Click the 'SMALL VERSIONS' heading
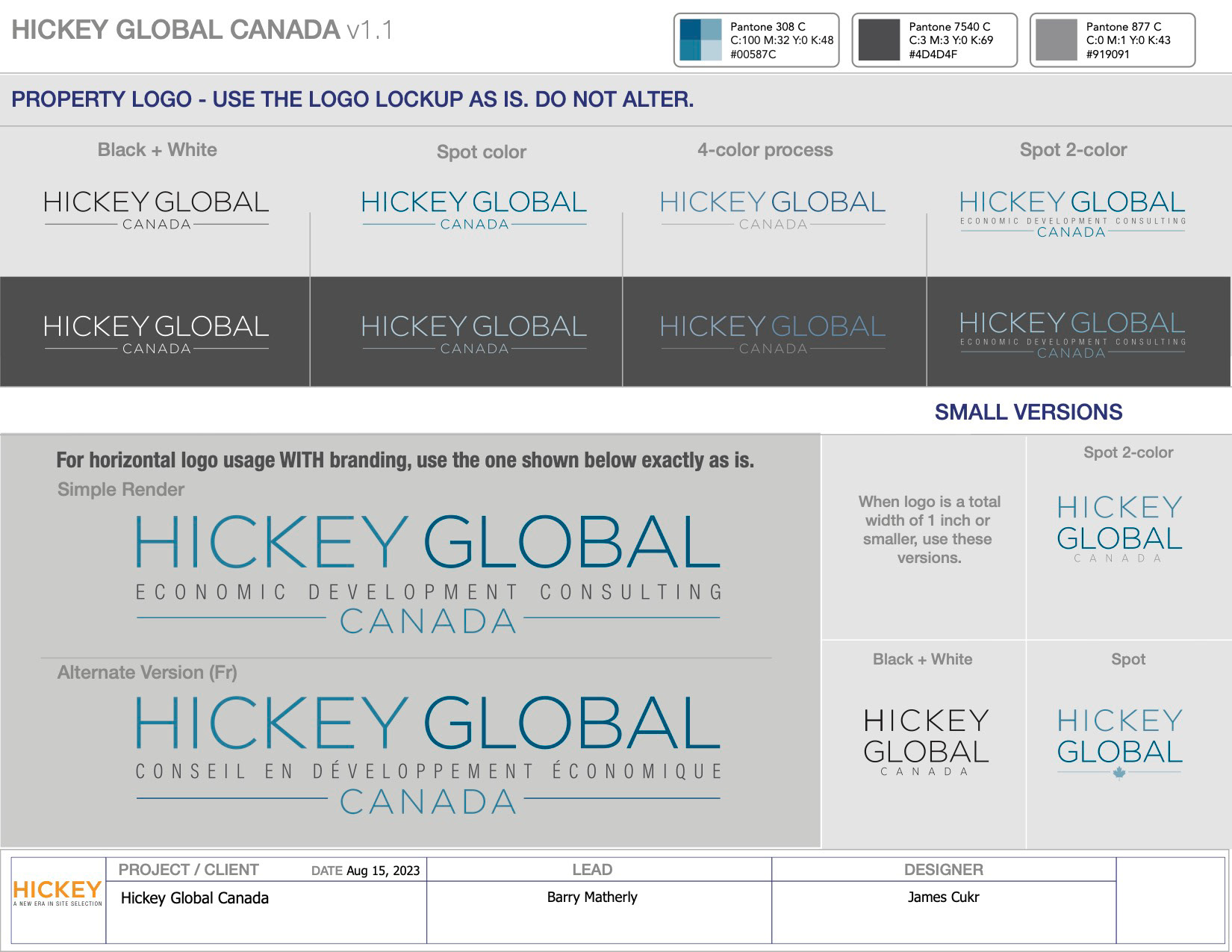The width and height of the screenshot is (1232, 952). (1028, 412)
